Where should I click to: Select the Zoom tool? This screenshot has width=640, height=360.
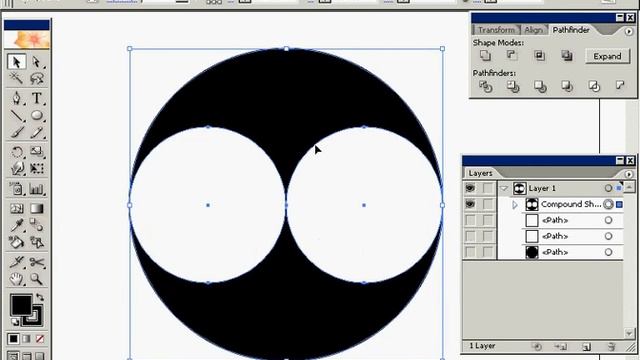(x=36, y=279)
